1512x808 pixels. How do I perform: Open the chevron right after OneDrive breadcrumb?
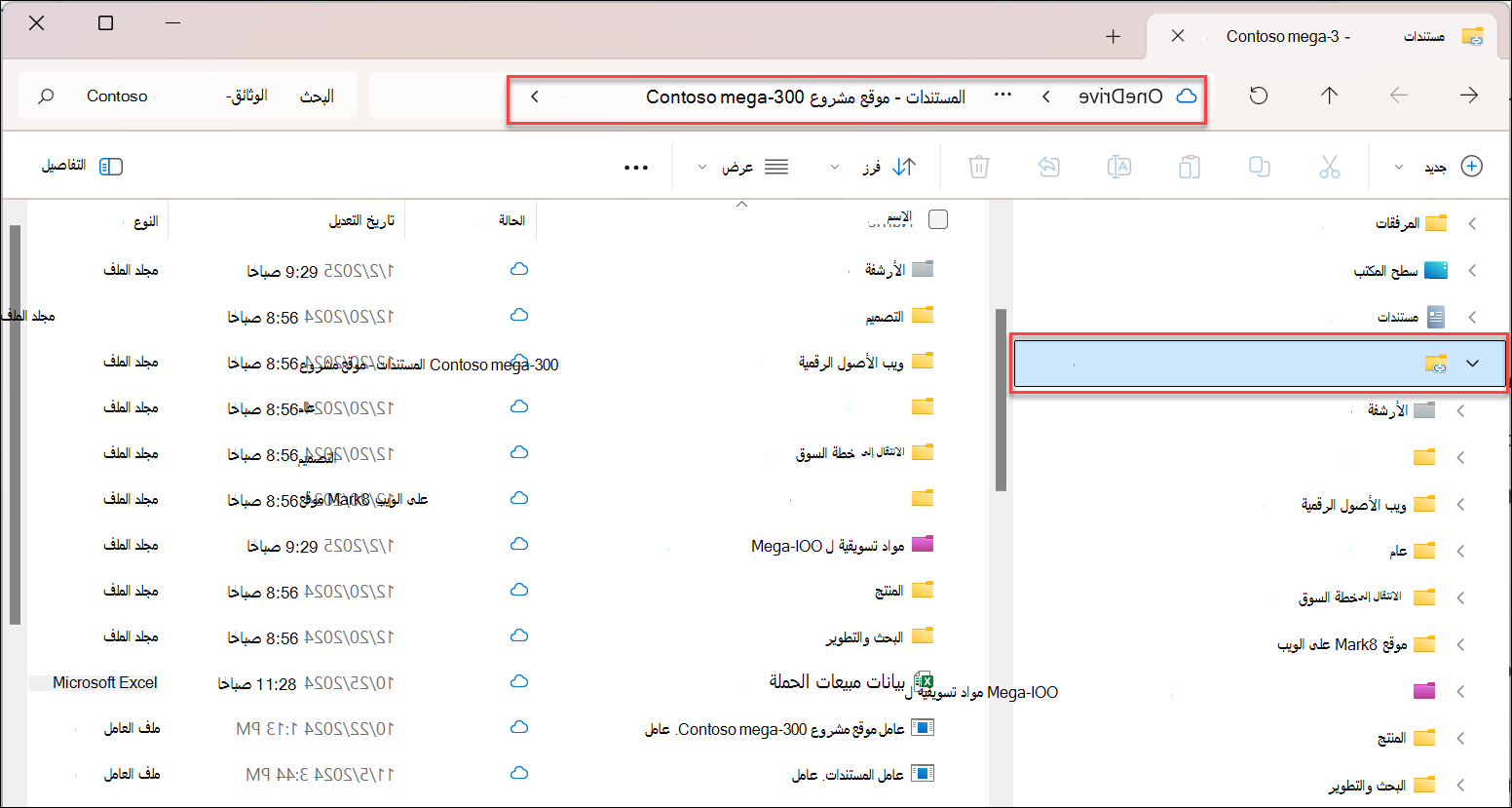pos(1046,96)
